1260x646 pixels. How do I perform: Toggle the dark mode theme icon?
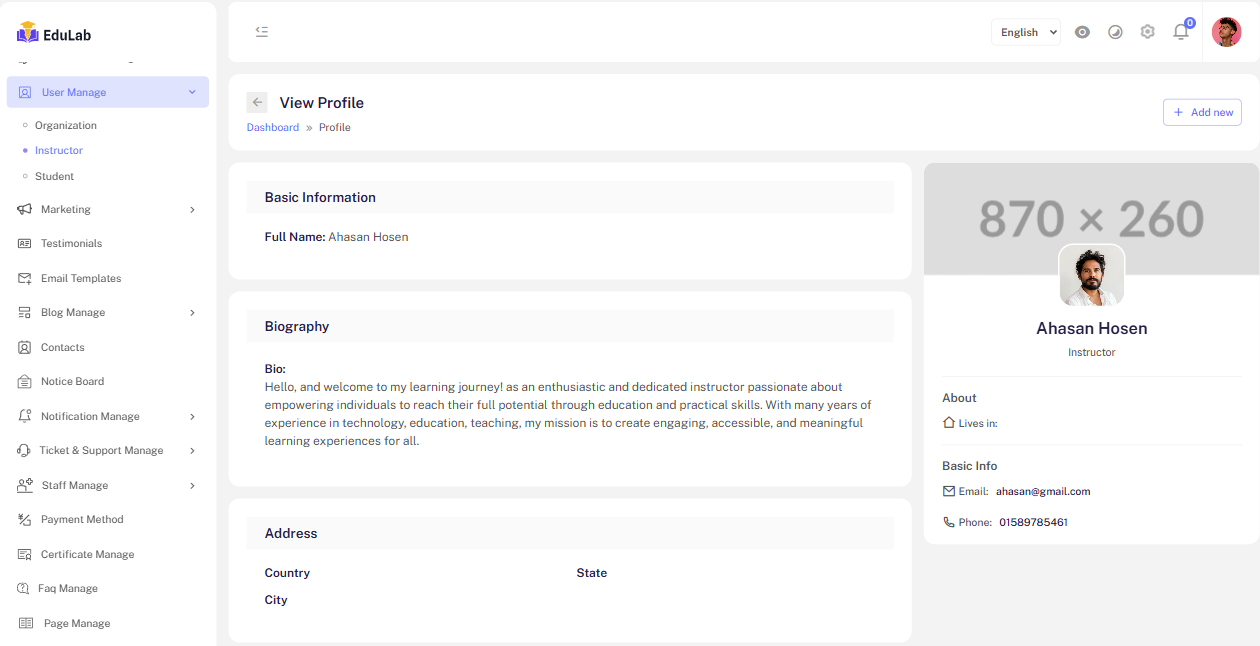point(1115,32)
